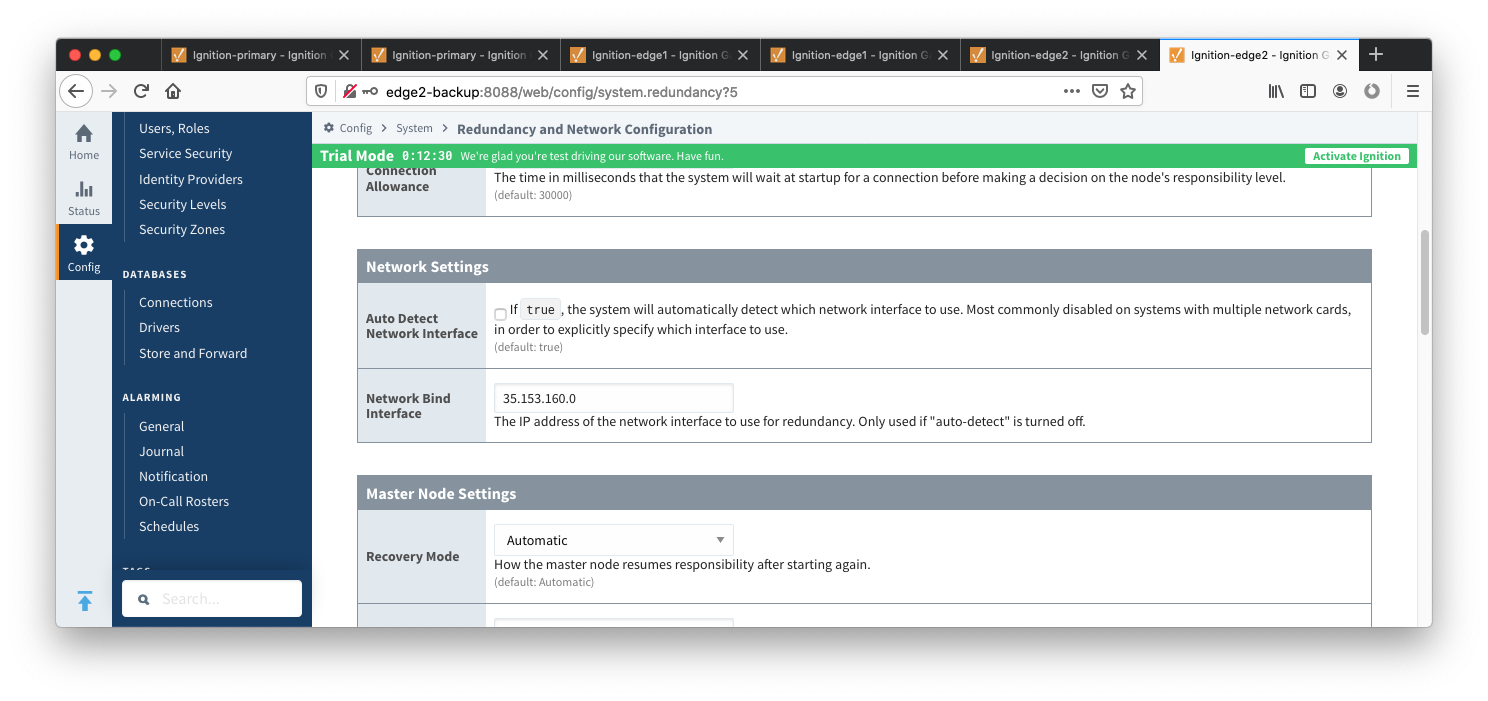The height and width of the screenshot is (701, 1488).
Task: Save page to Pocket
Action: pyautogui.click(x=1100, y=91)
